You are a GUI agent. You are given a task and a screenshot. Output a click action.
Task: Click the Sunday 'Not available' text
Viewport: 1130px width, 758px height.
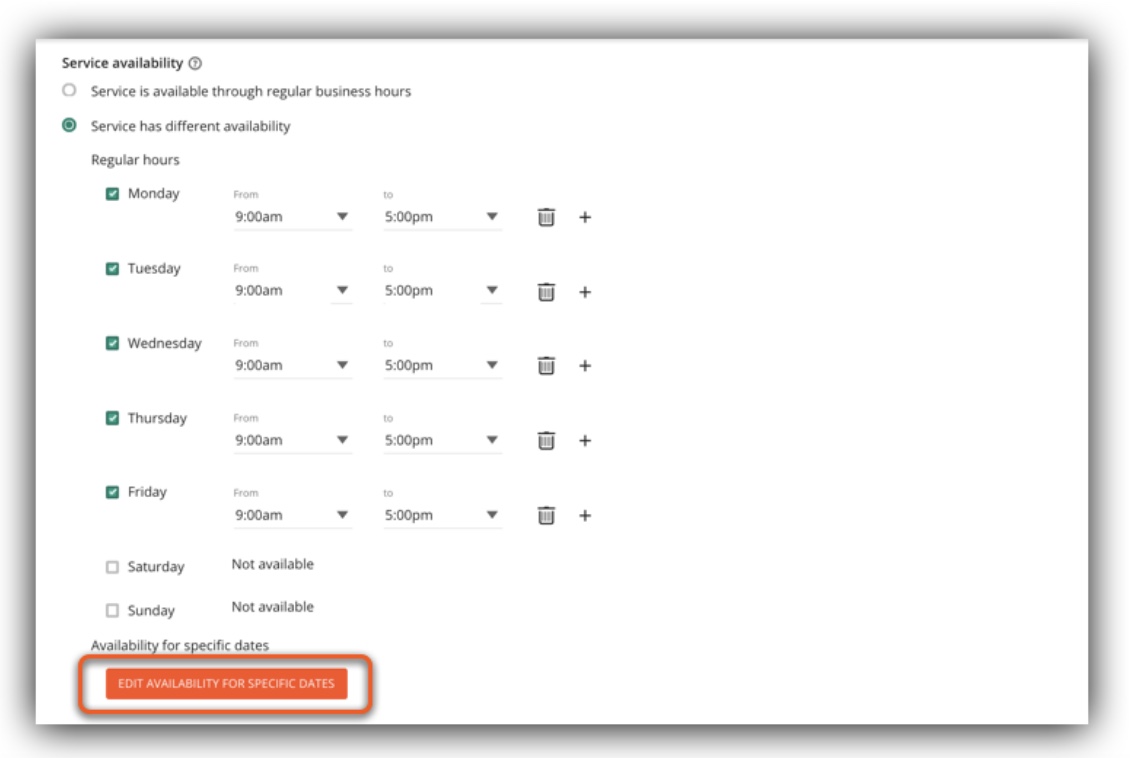272,607
